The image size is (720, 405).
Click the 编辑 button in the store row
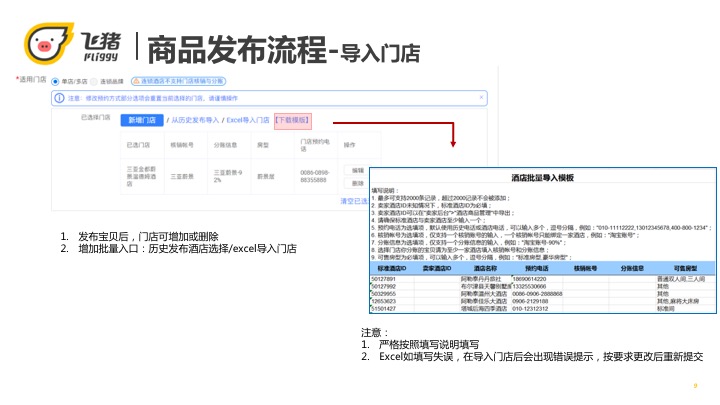pos(358,170)
